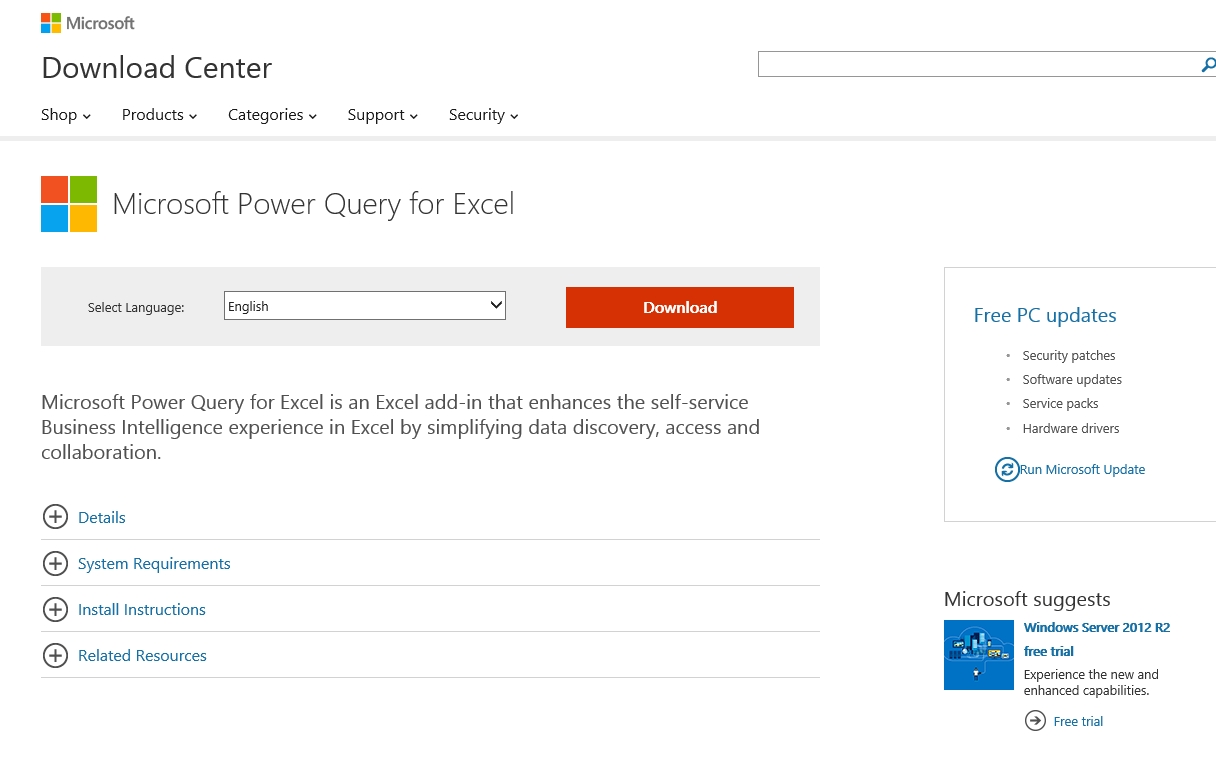Click the 'Microsoft suggests' heading

tap(1027, 599)
